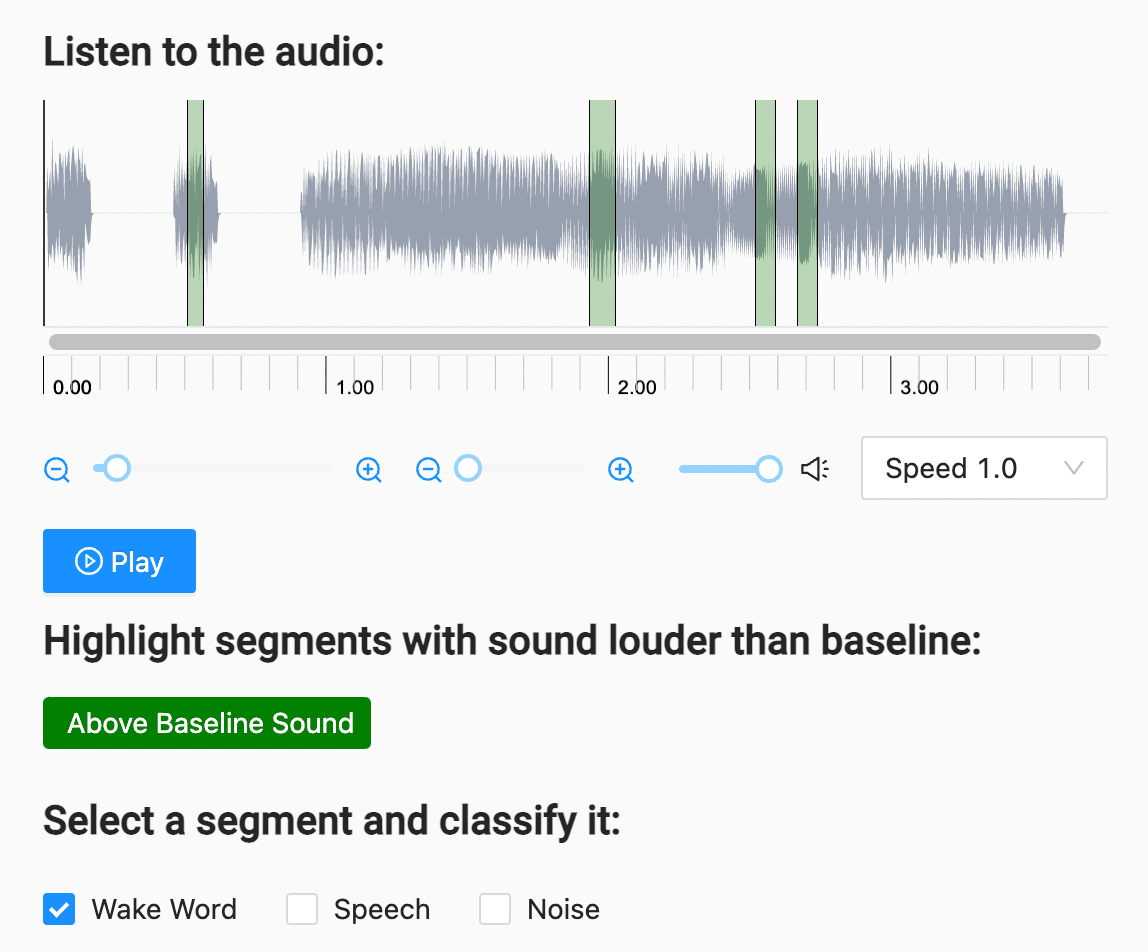Screen dimensions: 1148x952
Task: Select the widest green segment near 2.00
Action: pos(602,212)
